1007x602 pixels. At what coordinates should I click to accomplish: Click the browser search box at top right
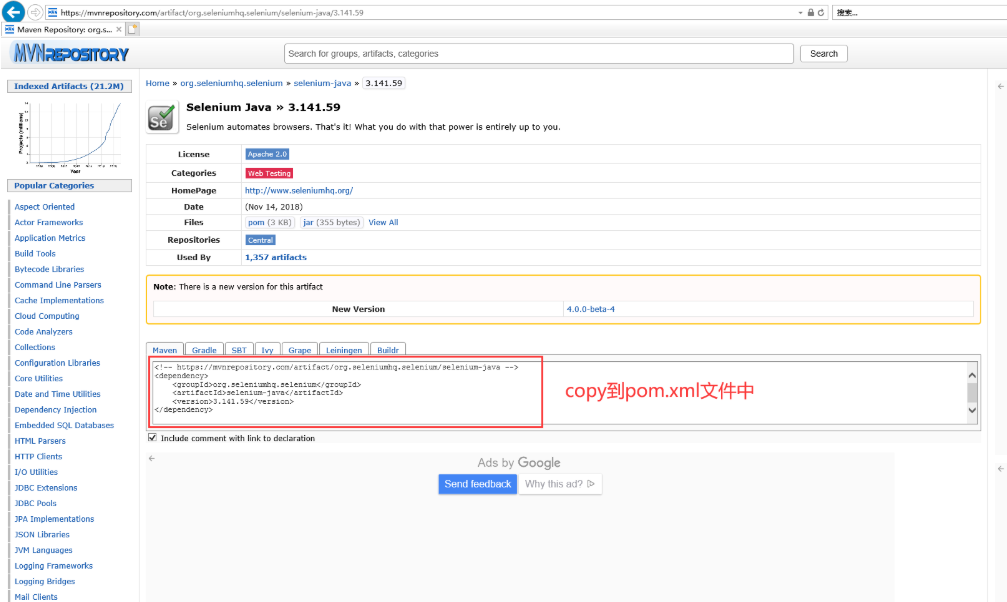(x=920, y=12)
